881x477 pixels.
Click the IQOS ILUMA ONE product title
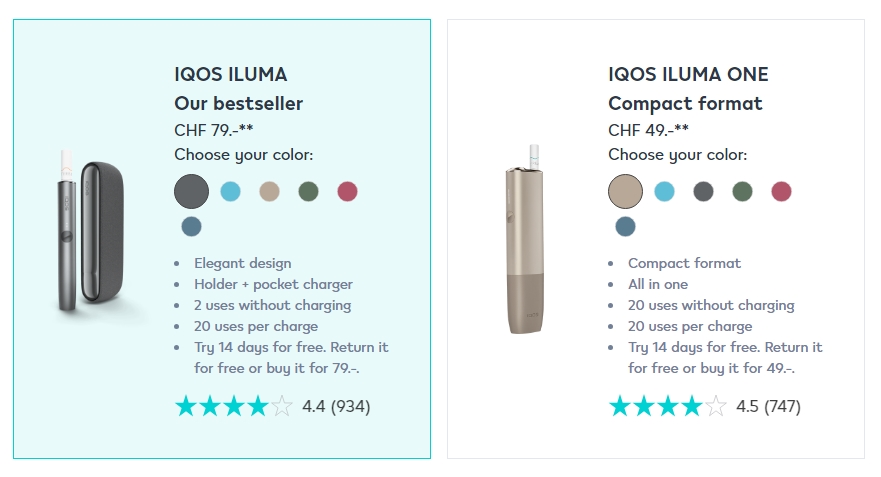688,74
